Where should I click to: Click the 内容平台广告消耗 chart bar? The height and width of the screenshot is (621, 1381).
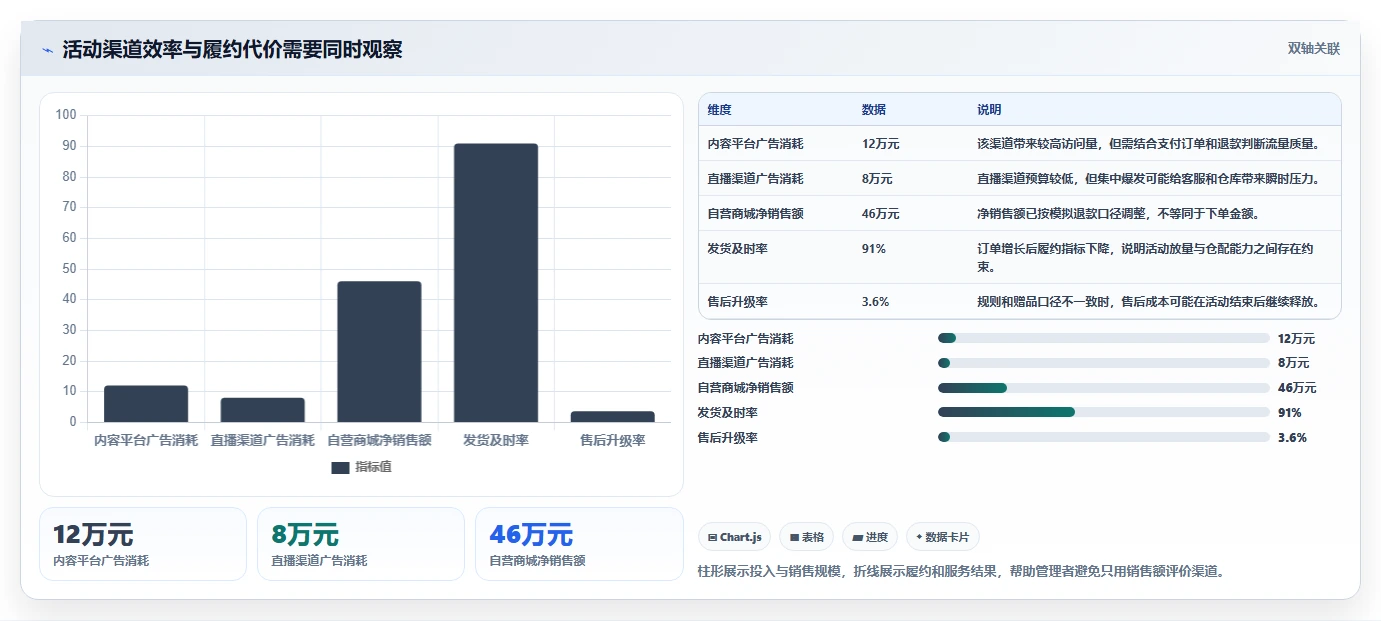(x=146, y=404)
